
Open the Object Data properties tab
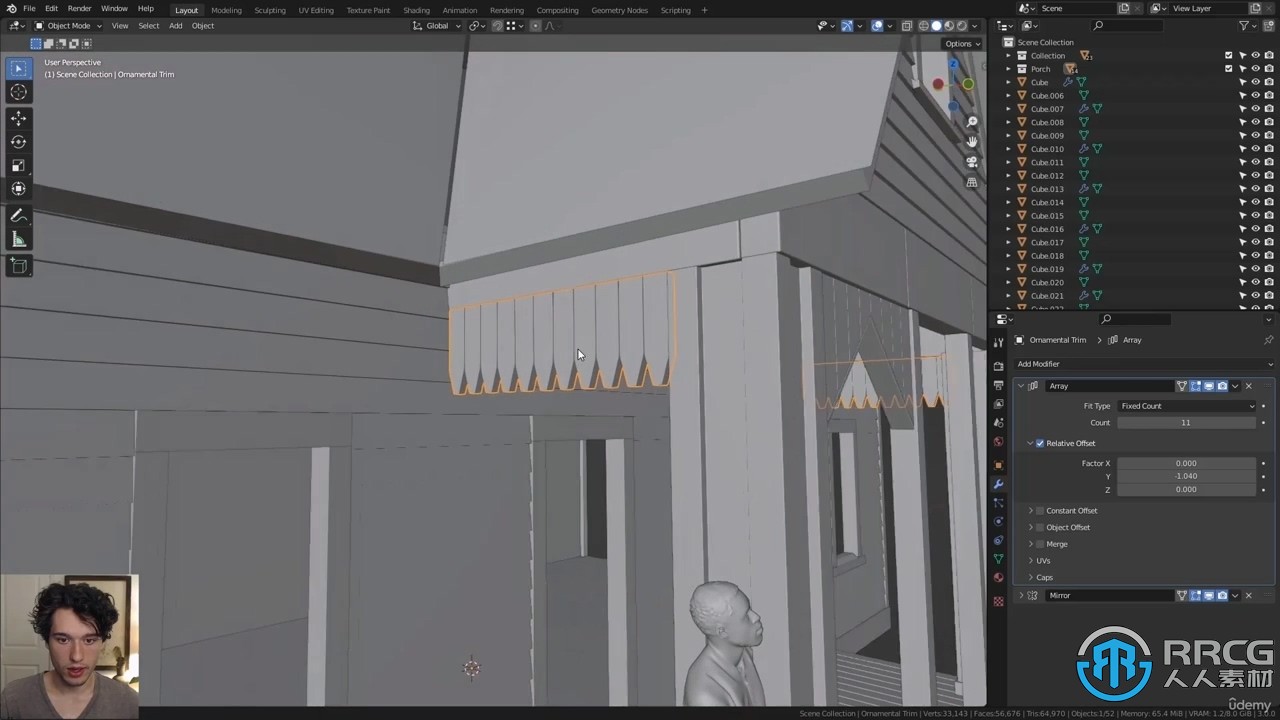coord(998,559)
